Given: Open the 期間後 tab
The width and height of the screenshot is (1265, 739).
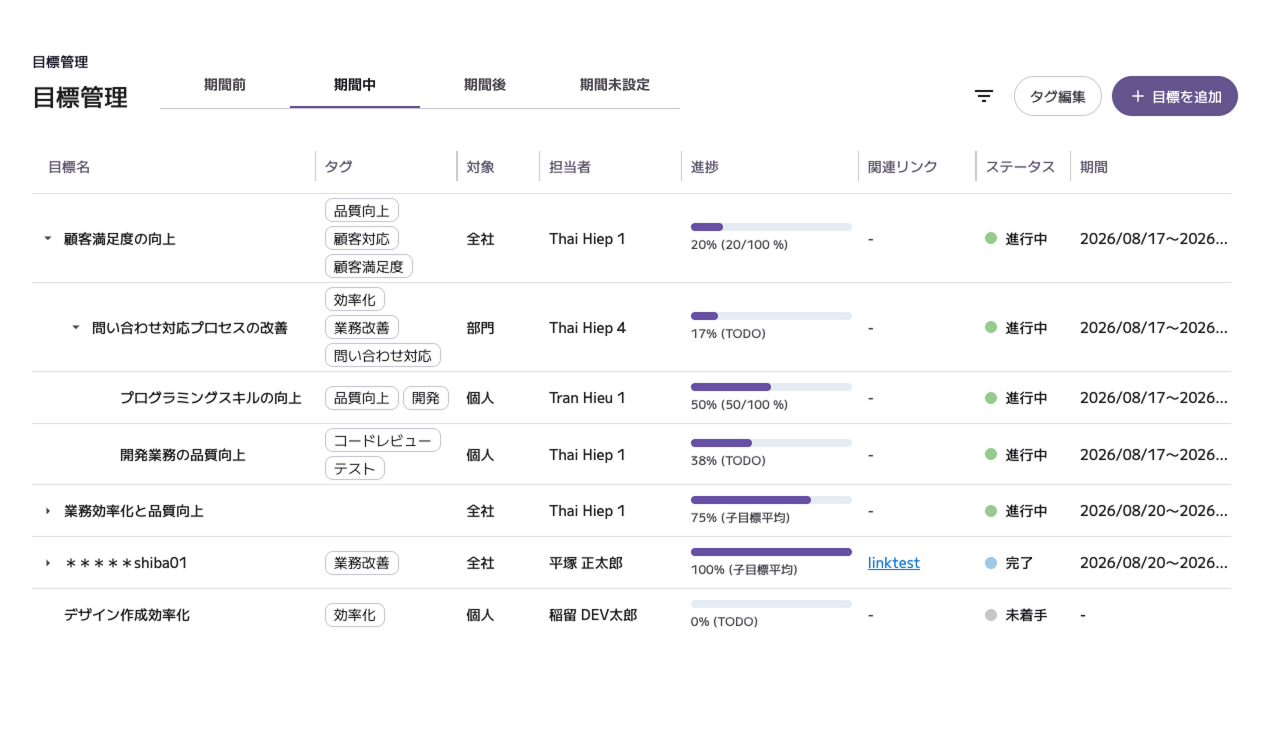Looking at the screenshot, I should [x=485, y=85].
